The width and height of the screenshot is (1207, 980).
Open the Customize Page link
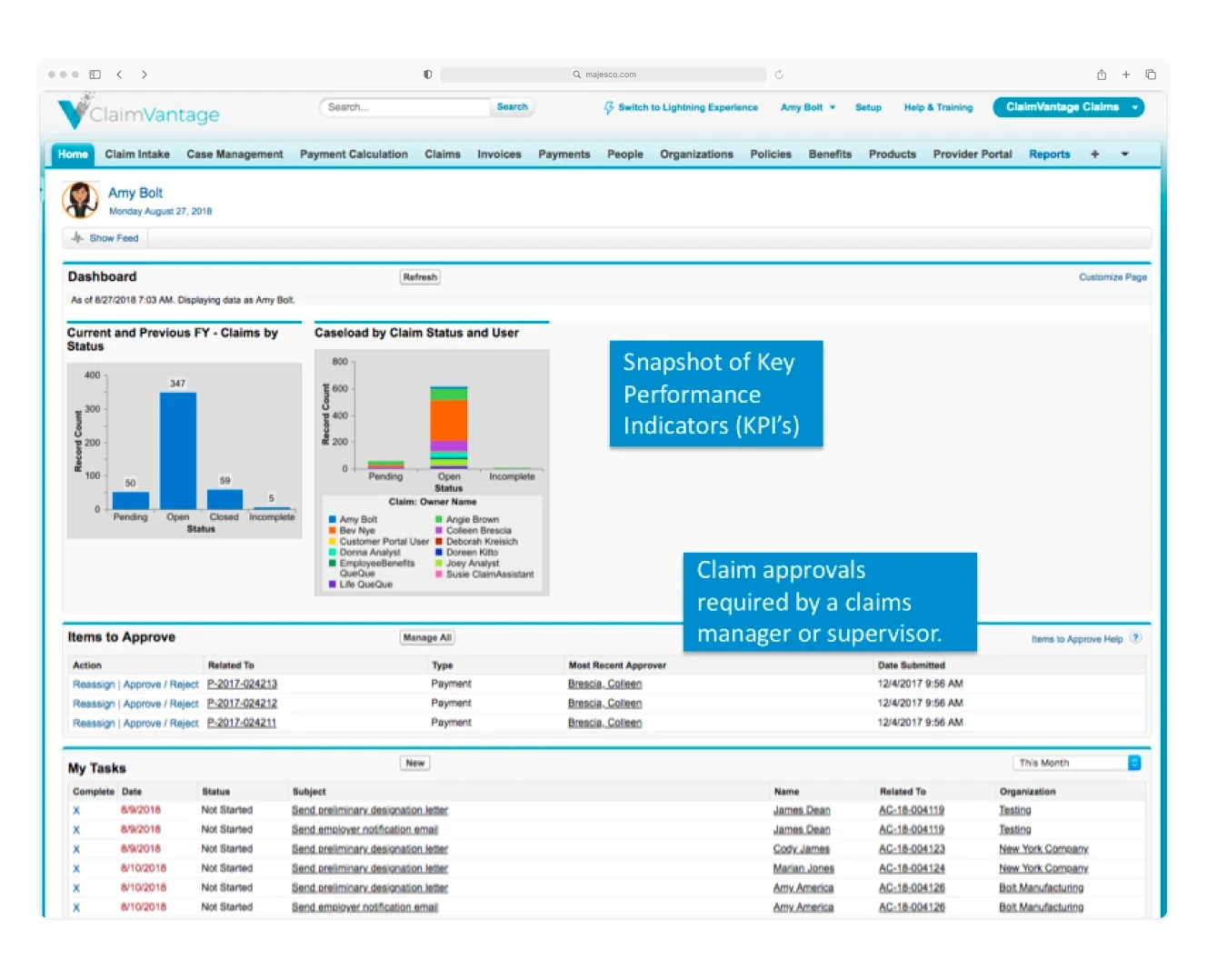pos(1112,277)
